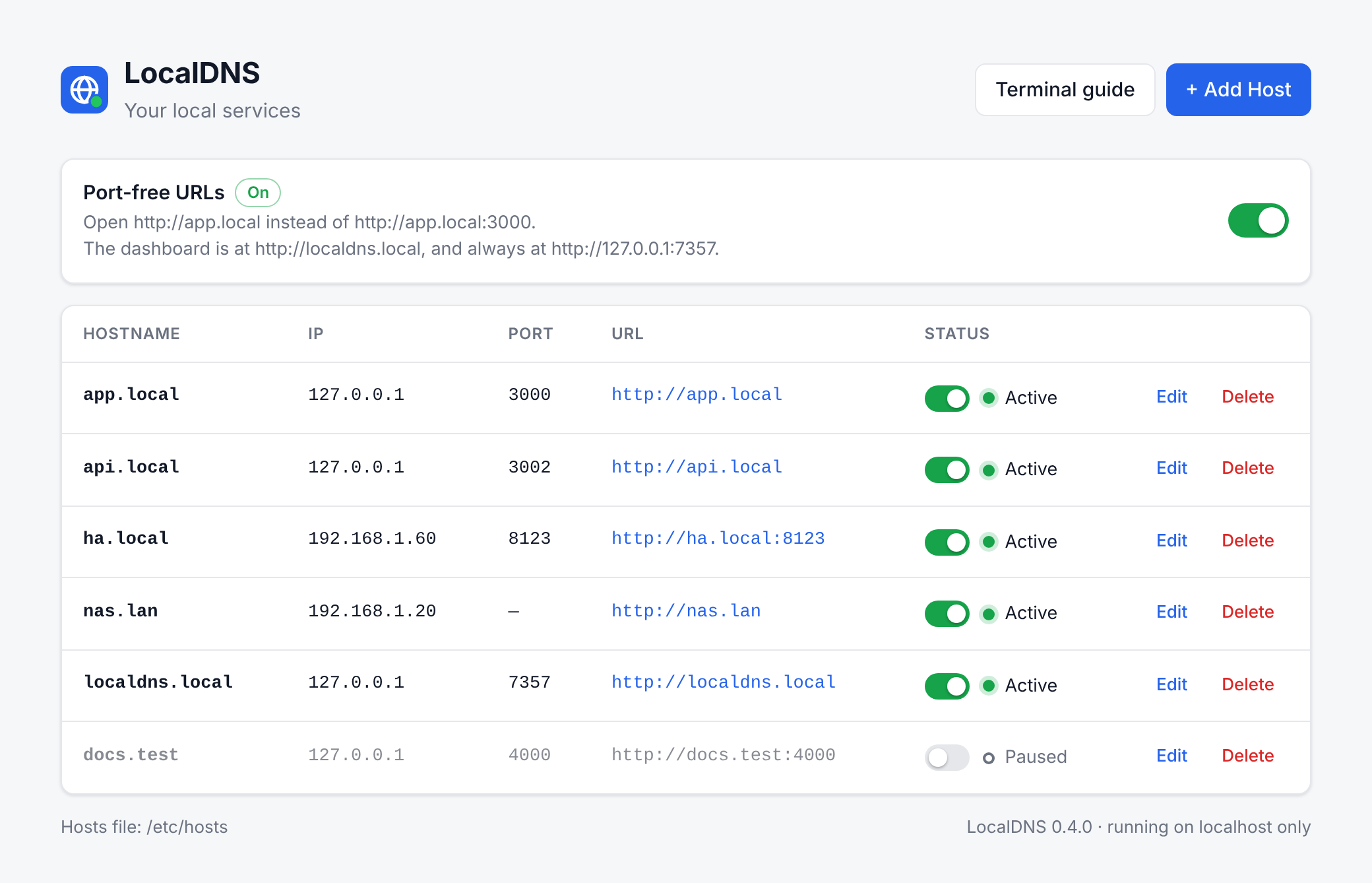The image size is (1372, 883).
Task: Click the http://docs.test:4000 URL text
Action: coord(724,755)
